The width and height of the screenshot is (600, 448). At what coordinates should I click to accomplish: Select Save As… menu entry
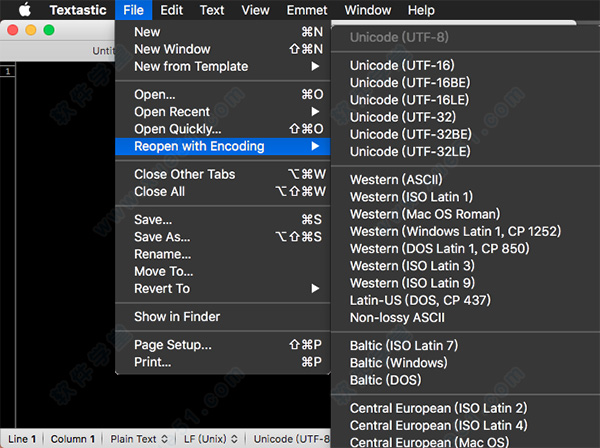(x=162, y=237)
